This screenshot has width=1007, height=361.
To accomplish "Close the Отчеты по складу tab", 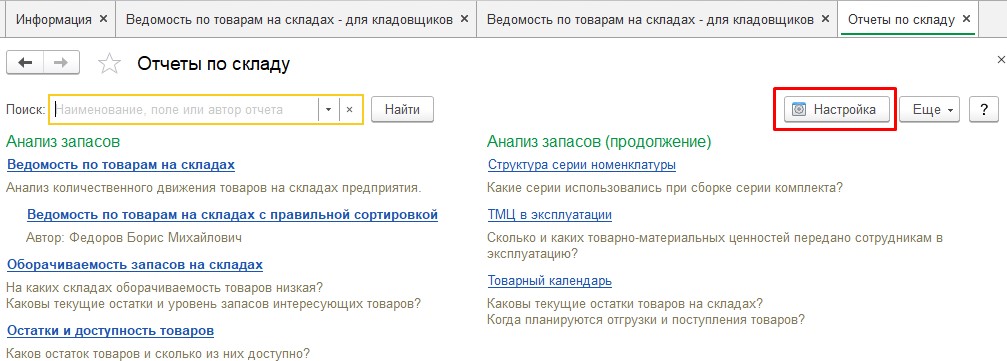I will point(966,19).
